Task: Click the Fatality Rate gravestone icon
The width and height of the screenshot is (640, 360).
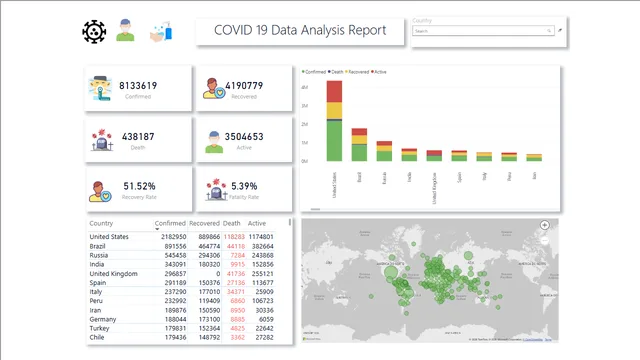Action: click(216, 189)
